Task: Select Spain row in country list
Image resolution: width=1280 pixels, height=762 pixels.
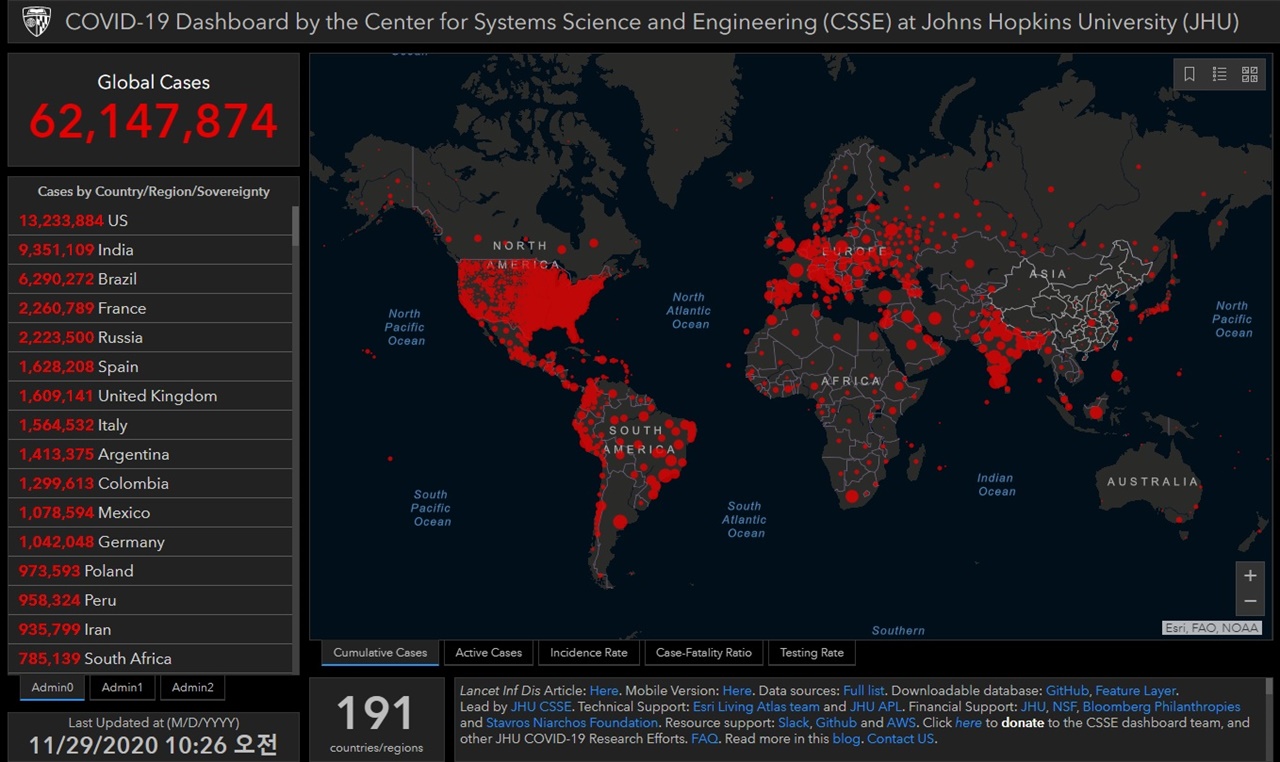Action: click(150, 367)
